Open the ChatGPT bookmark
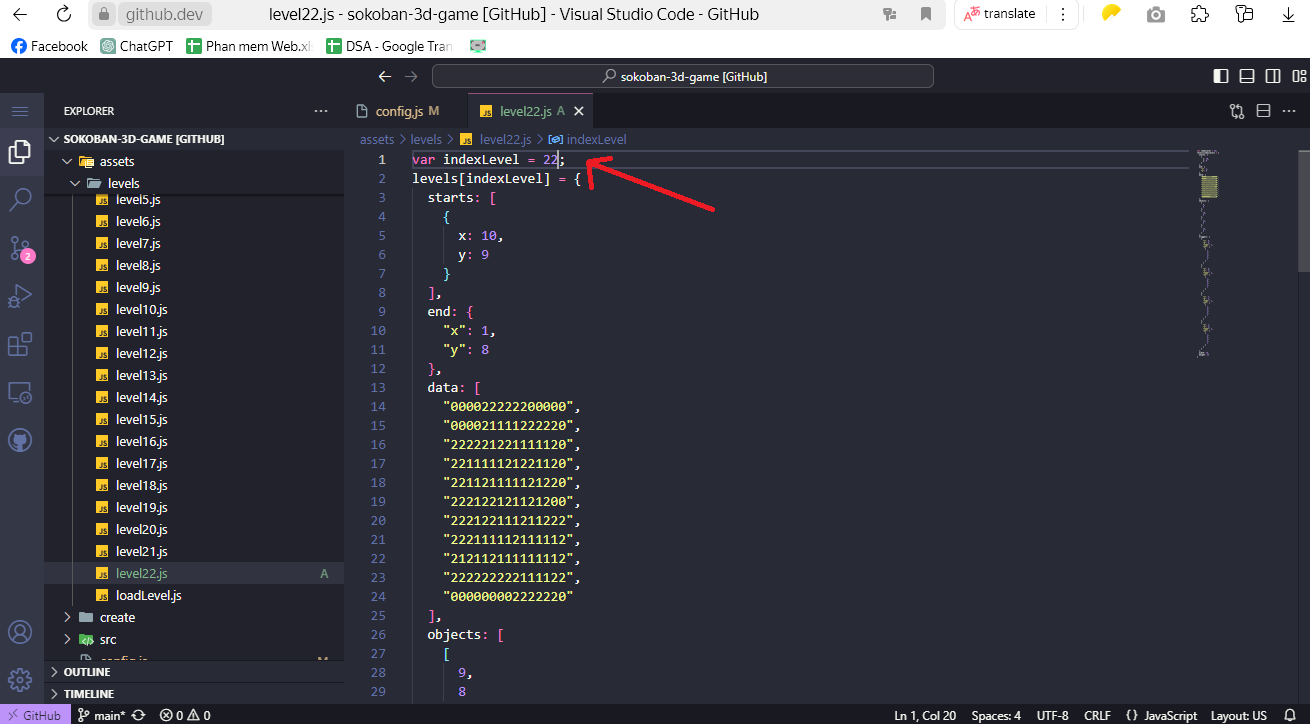 coord(137,46)
